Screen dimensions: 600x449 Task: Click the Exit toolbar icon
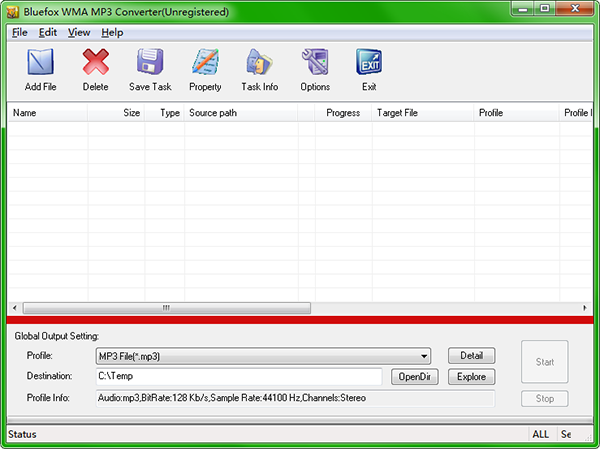pos(369,62)
